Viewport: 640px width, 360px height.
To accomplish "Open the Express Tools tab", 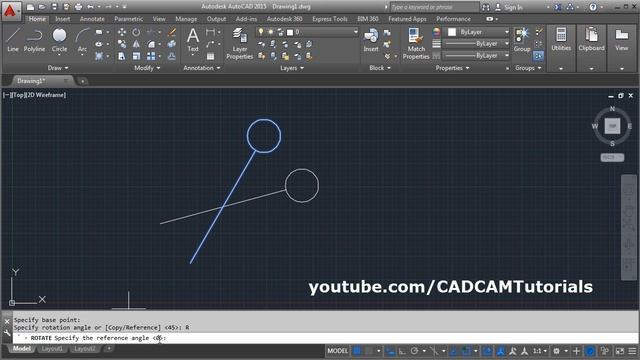I will tap(329, 19).
